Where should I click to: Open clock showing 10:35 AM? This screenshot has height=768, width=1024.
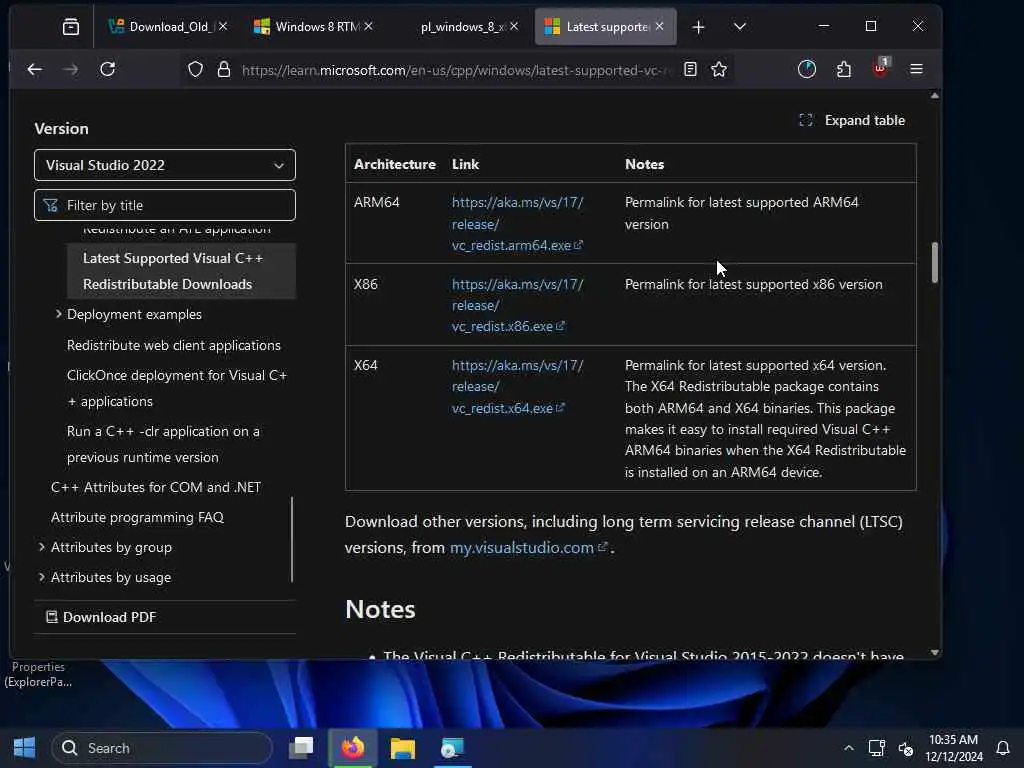point(953,748)
